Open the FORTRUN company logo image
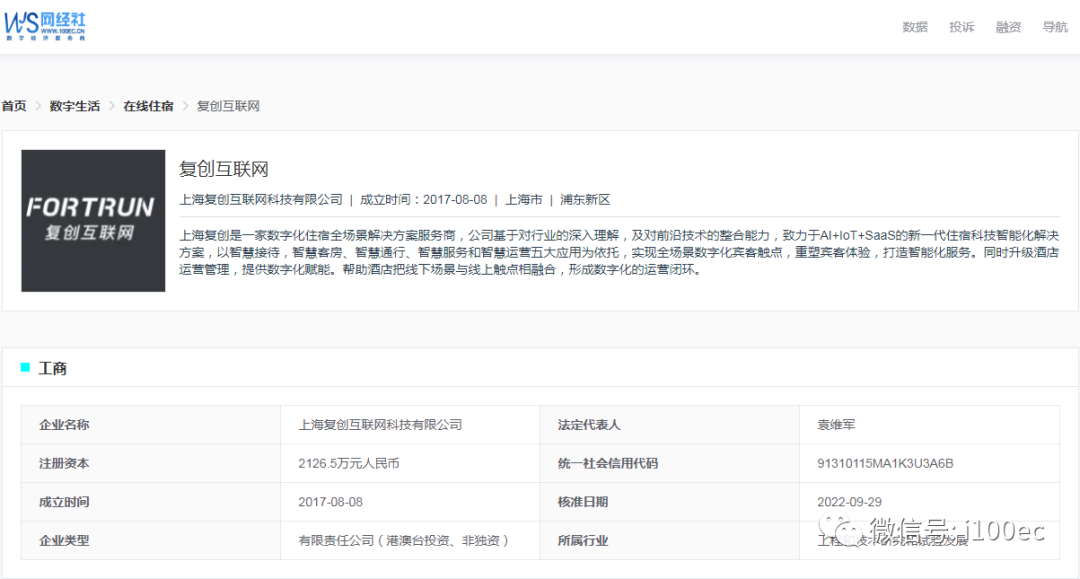1080x579 pixels. (x=93, y=221)
